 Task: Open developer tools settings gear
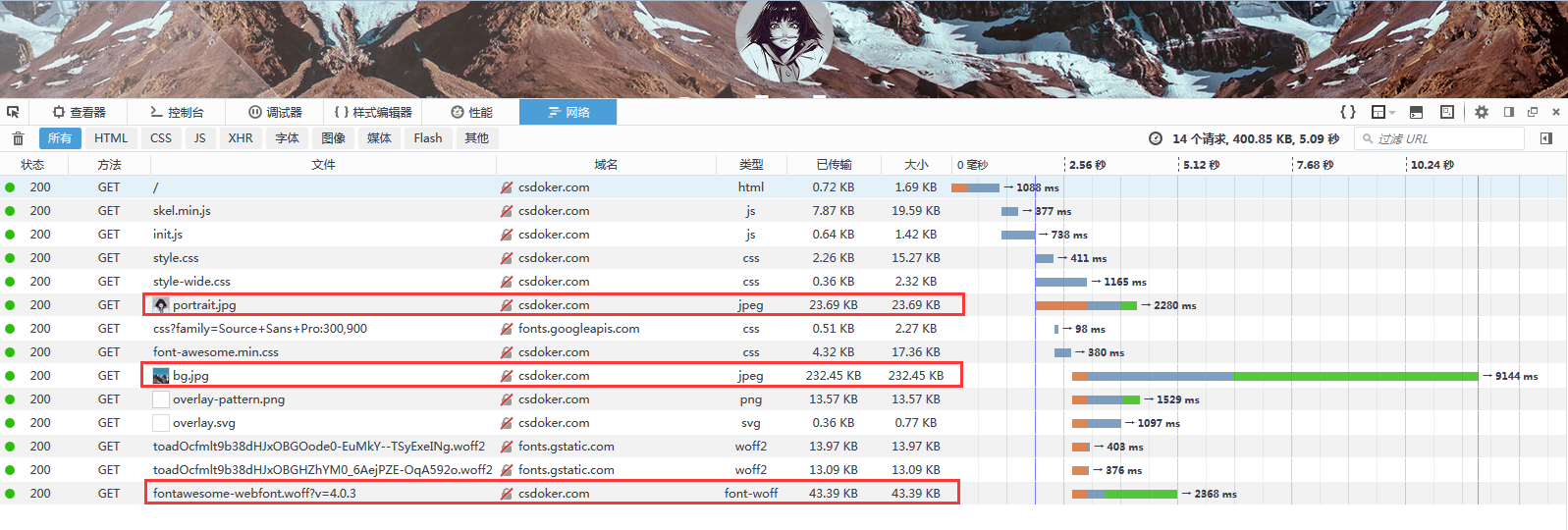coord(1482,112)
